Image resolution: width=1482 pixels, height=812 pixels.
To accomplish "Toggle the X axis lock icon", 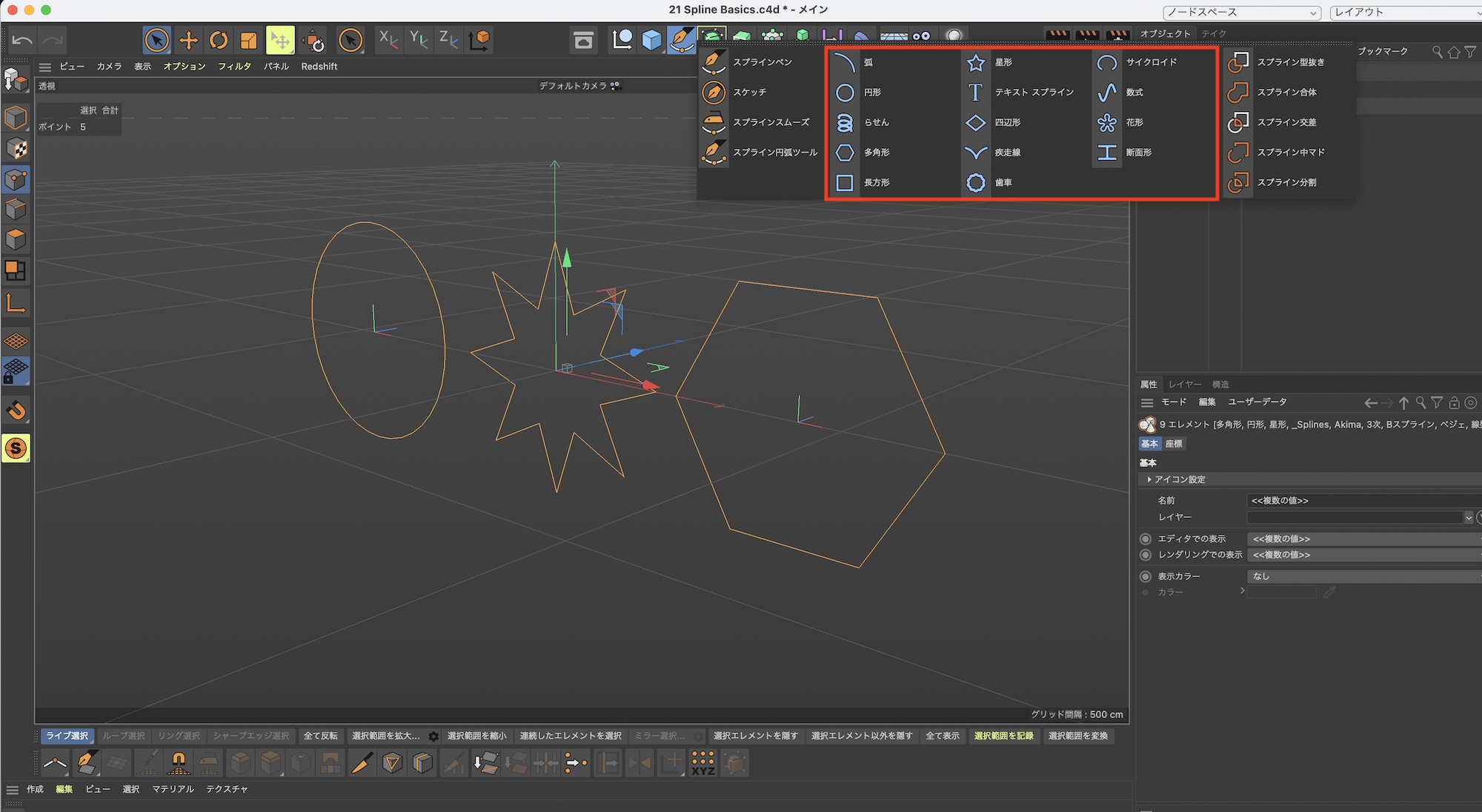I will 388,39.
